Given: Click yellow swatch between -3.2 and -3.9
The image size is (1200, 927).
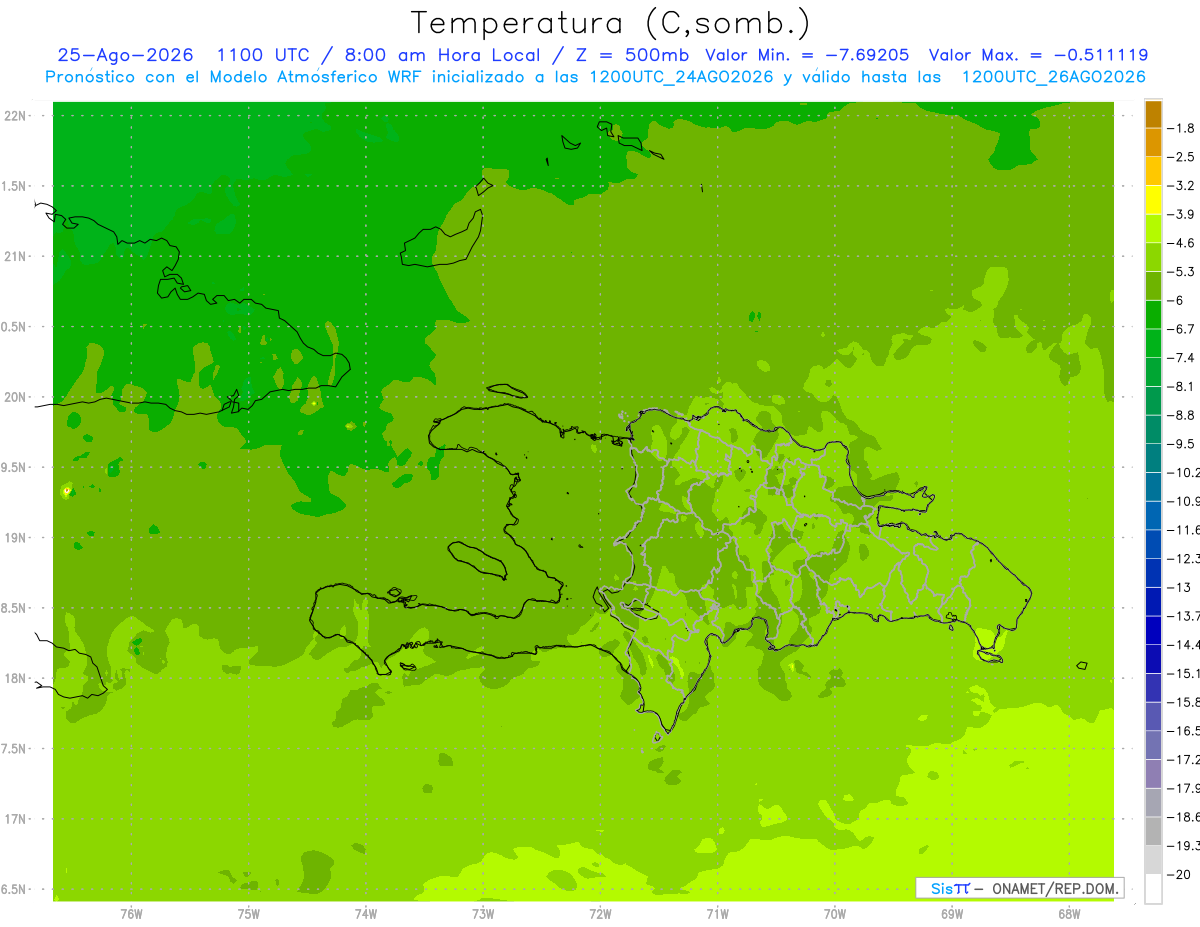Looking at the screenshot, I should coord(1153,200).
